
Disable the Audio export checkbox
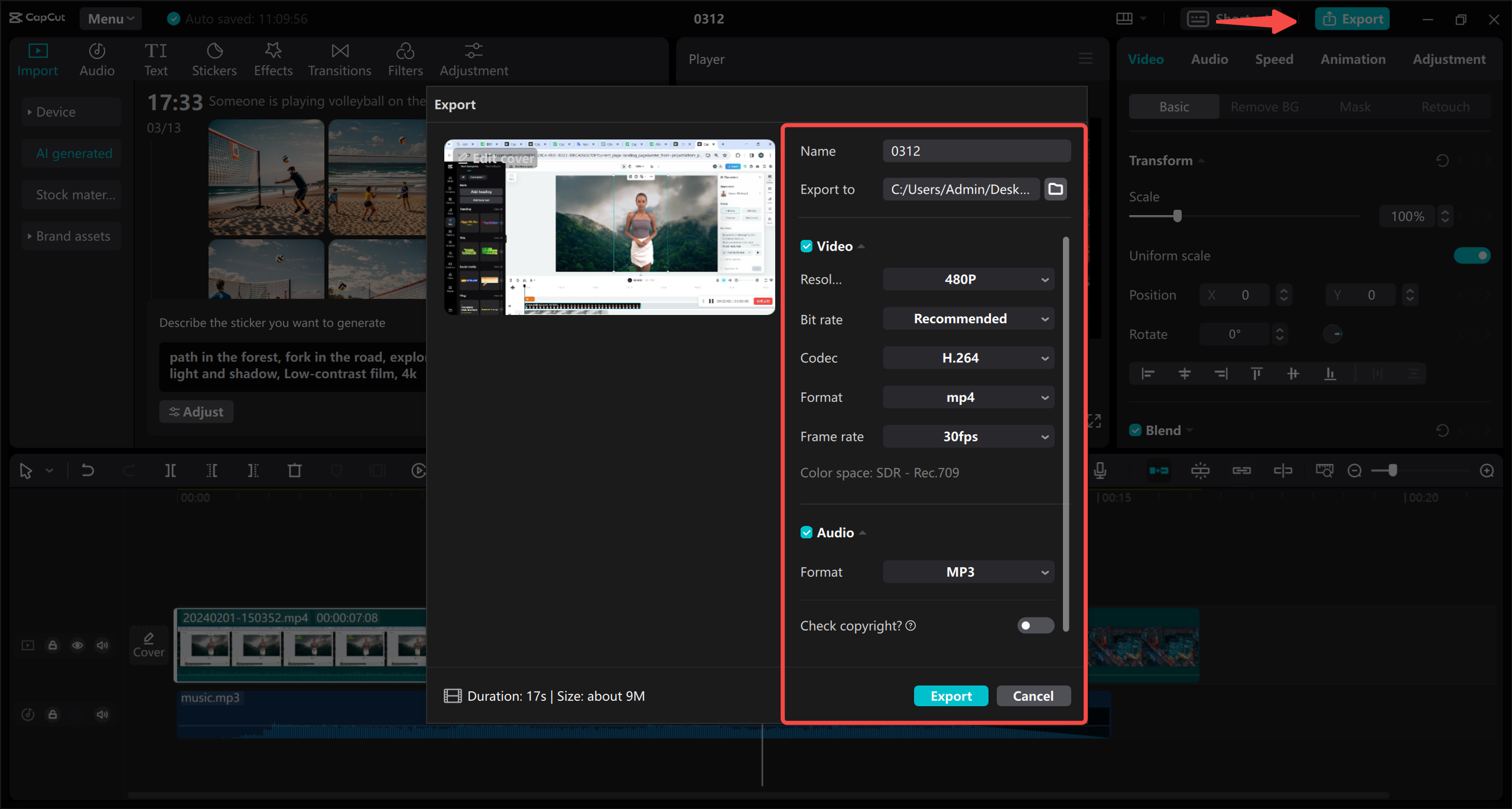pyautogui.click(x=807, y=532)
